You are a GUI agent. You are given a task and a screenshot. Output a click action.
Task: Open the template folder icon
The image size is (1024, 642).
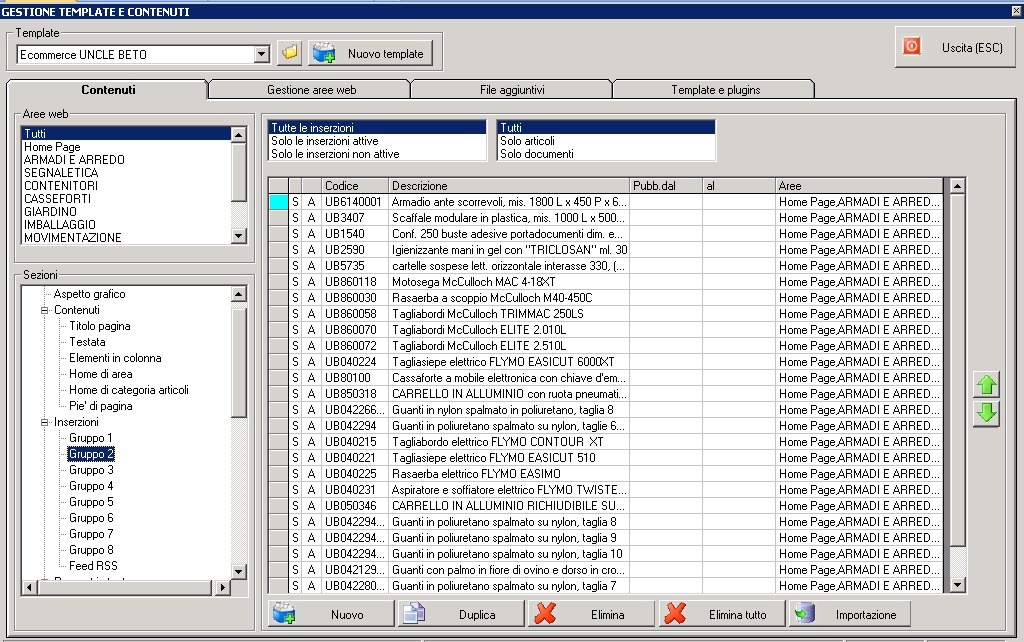pos(289,53)
